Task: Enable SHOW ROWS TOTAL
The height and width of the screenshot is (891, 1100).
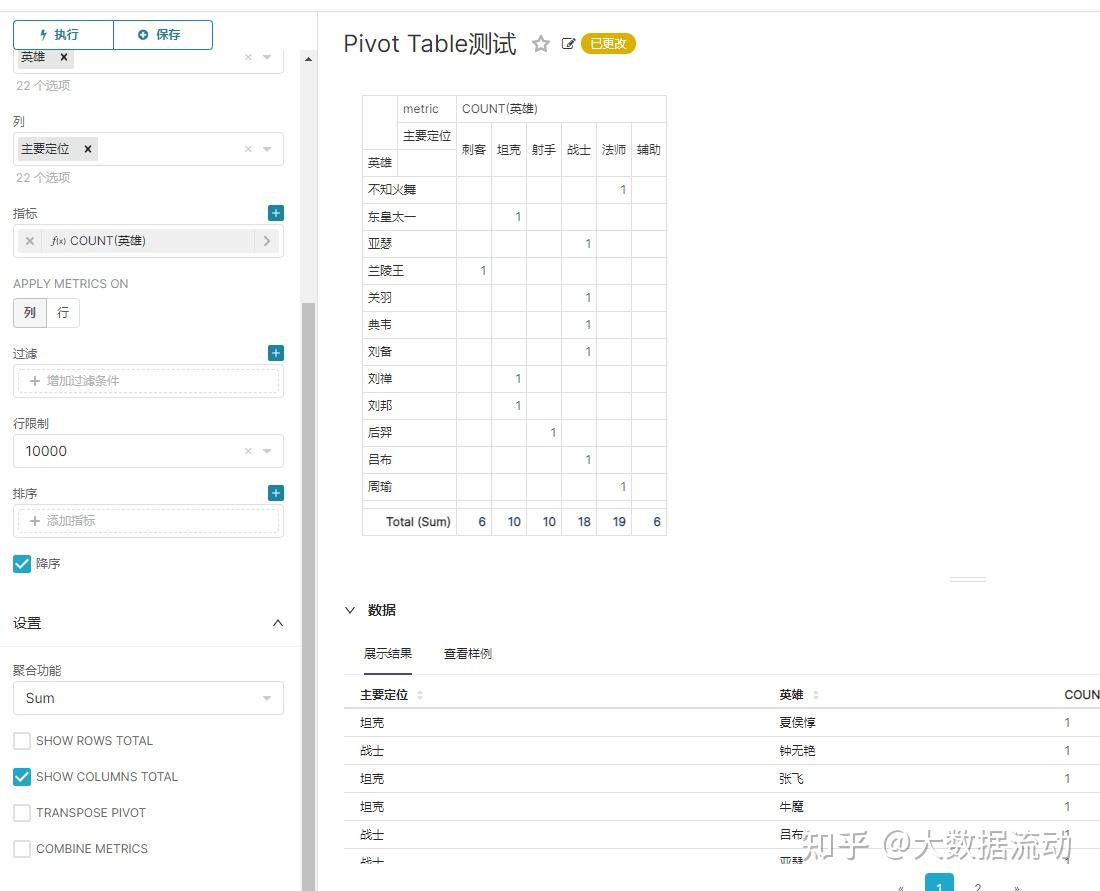Action: [x=23, y=740]
